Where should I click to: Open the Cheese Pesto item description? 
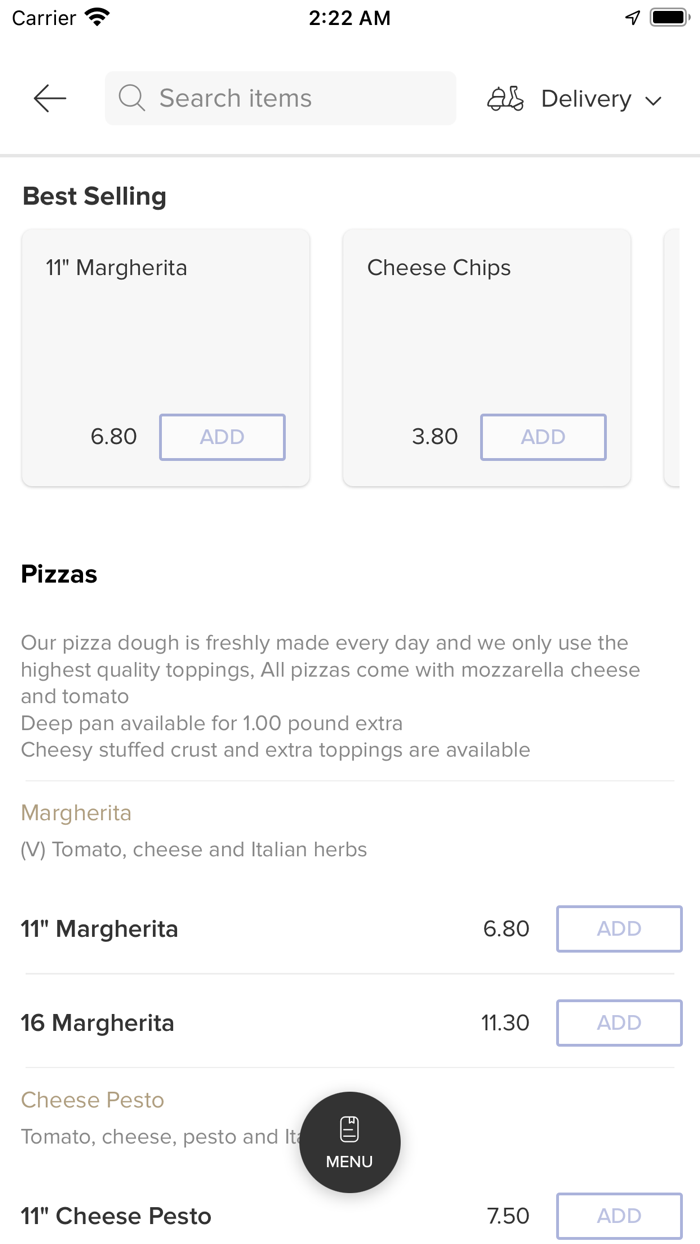coord(92,1100)
